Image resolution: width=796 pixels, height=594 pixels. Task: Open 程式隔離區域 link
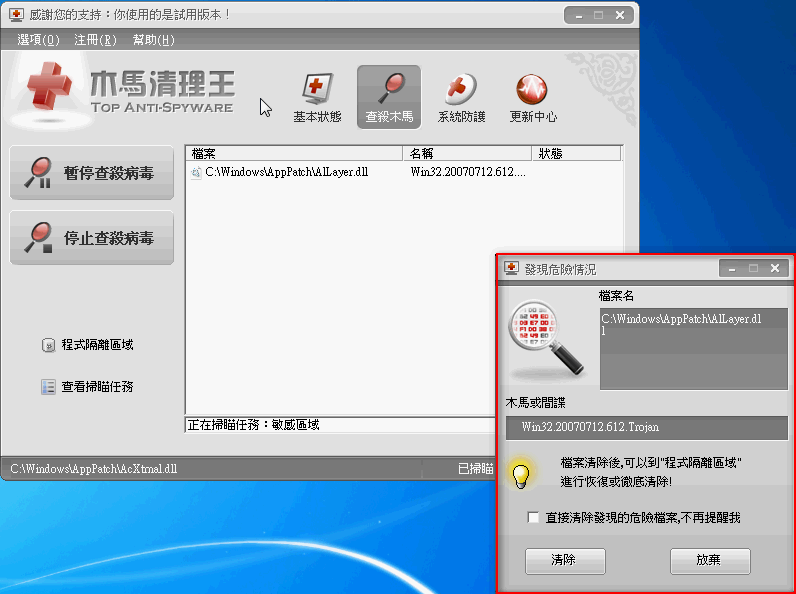pos(97,345)
